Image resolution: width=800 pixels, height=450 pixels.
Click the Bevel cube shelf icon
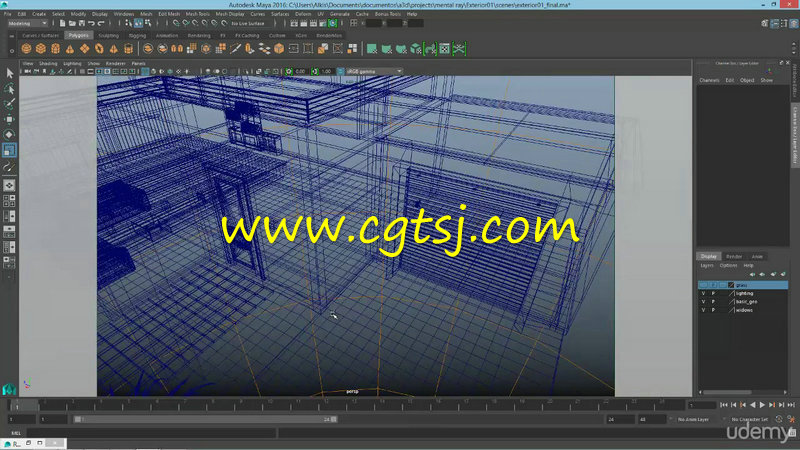pyautogui.click(x=279, y=49)
